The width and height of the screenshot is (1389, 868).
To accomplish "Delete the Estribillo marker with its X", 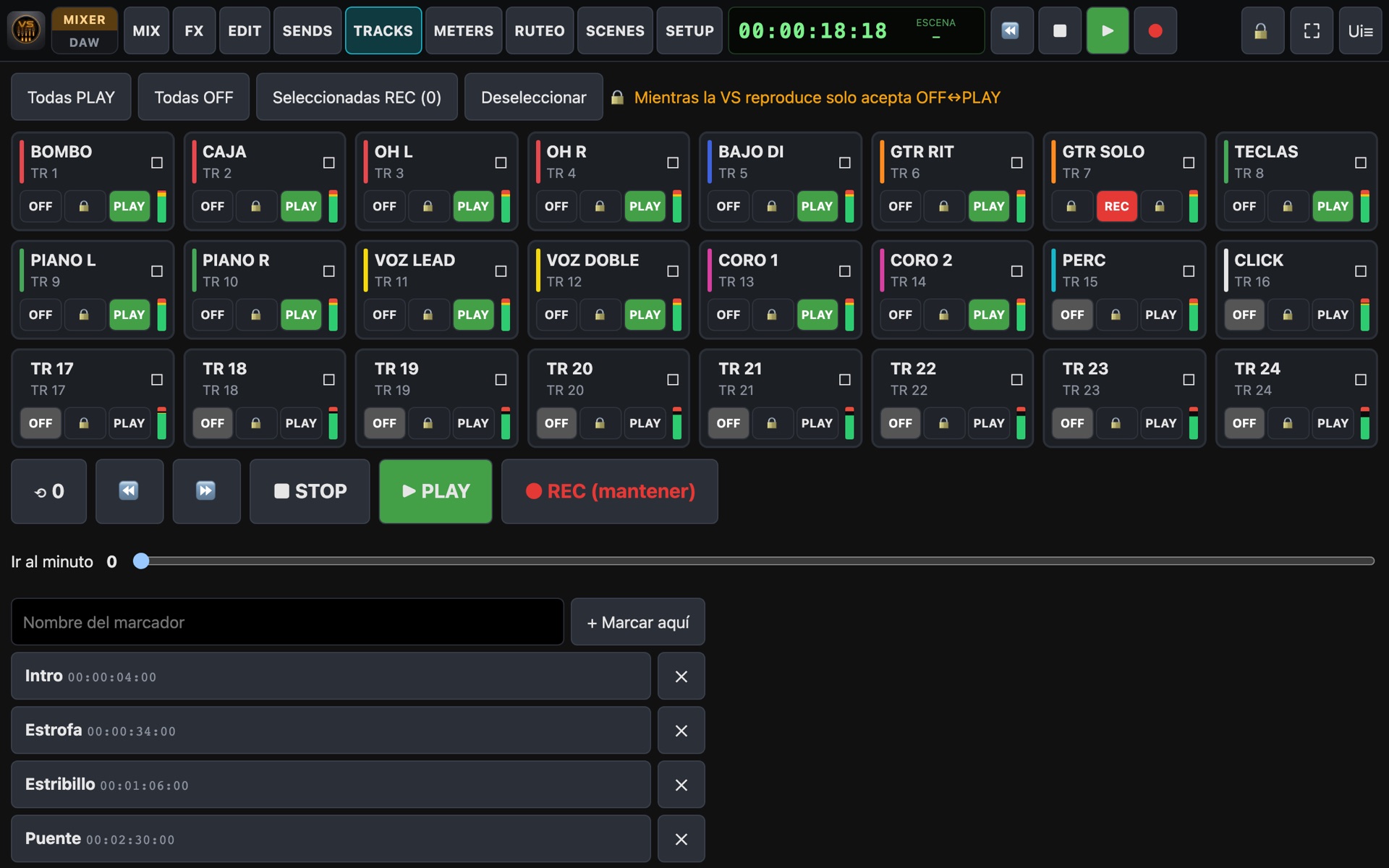I will (681, 785).
